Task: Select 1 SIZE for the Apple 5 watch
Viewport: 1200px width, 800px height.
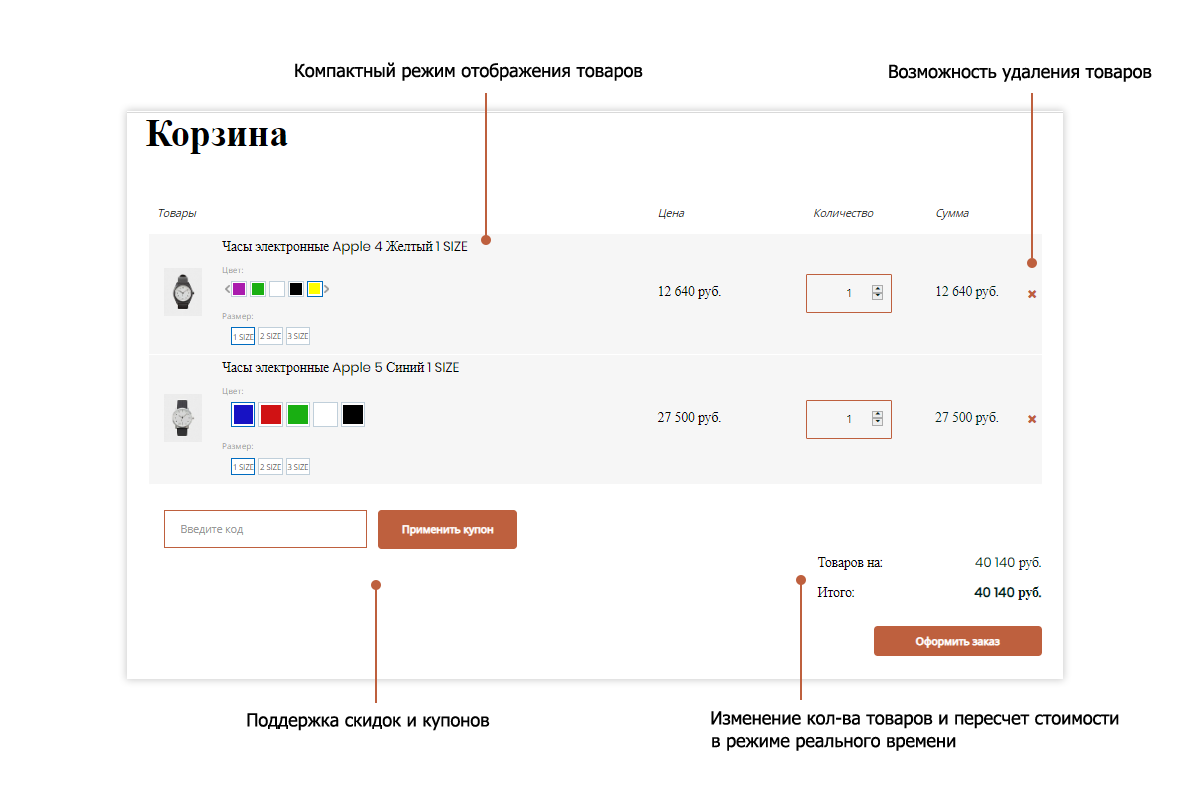Action: pos(243,466)
